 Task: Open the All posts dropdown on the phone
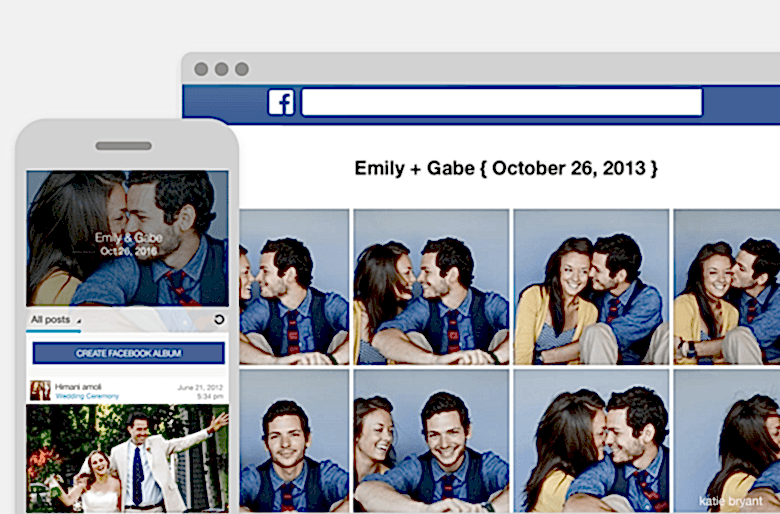click(56, 320)
